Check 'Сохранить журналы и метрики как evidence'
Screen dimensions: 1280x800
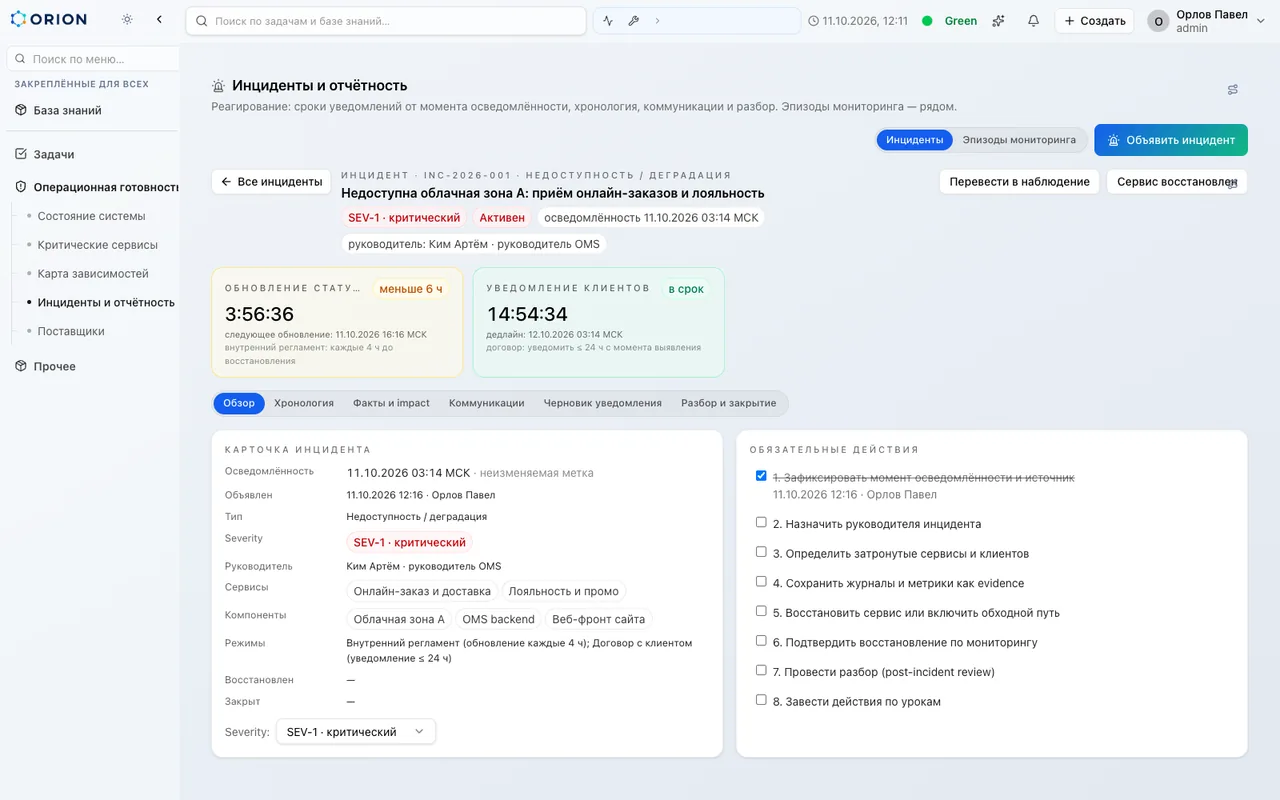[x=762, y=581]
